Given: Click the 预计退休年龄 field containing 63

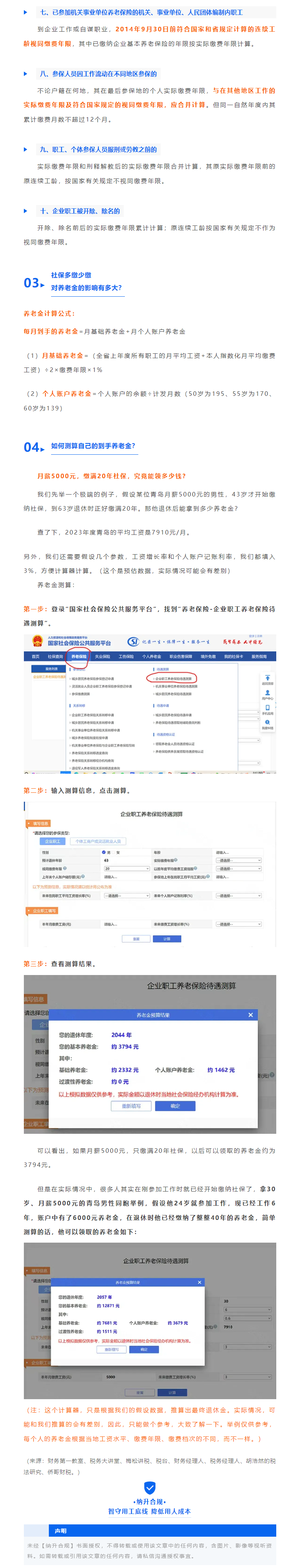Looking at the screenshot, I should pos(126,860).
